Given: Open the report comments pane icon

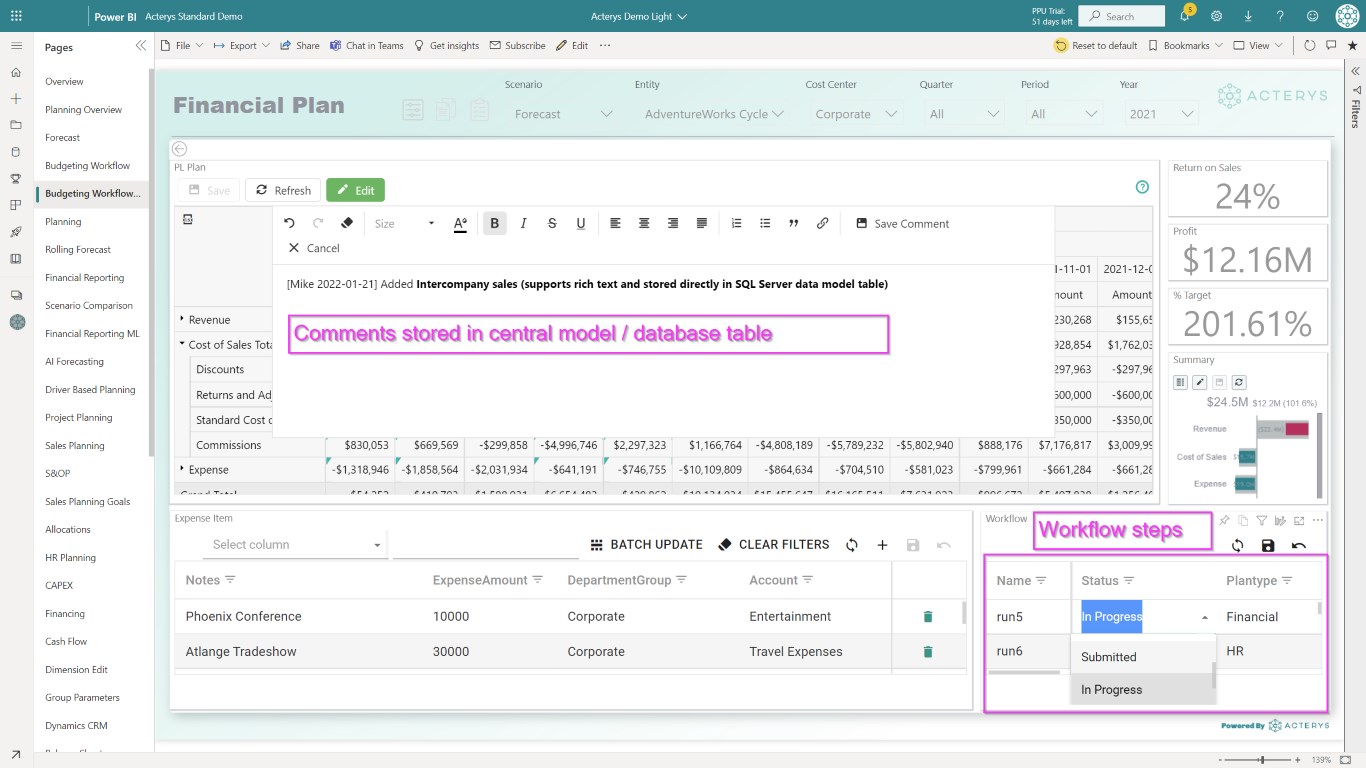Looking at the screenshot, I should (1331, 46).
